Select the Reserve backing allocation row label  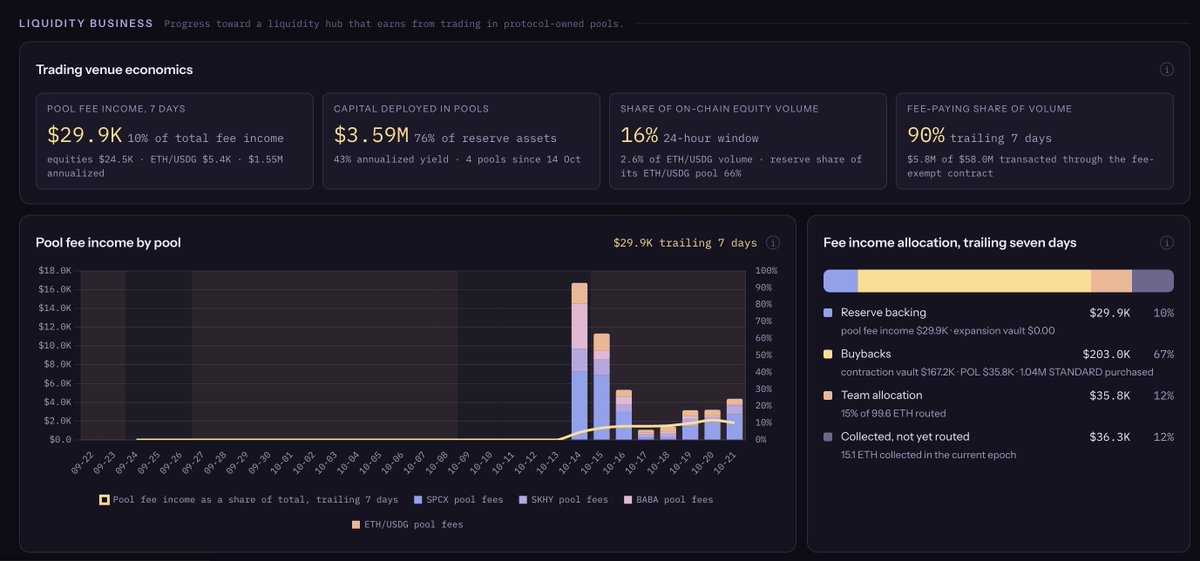[883, 313]
